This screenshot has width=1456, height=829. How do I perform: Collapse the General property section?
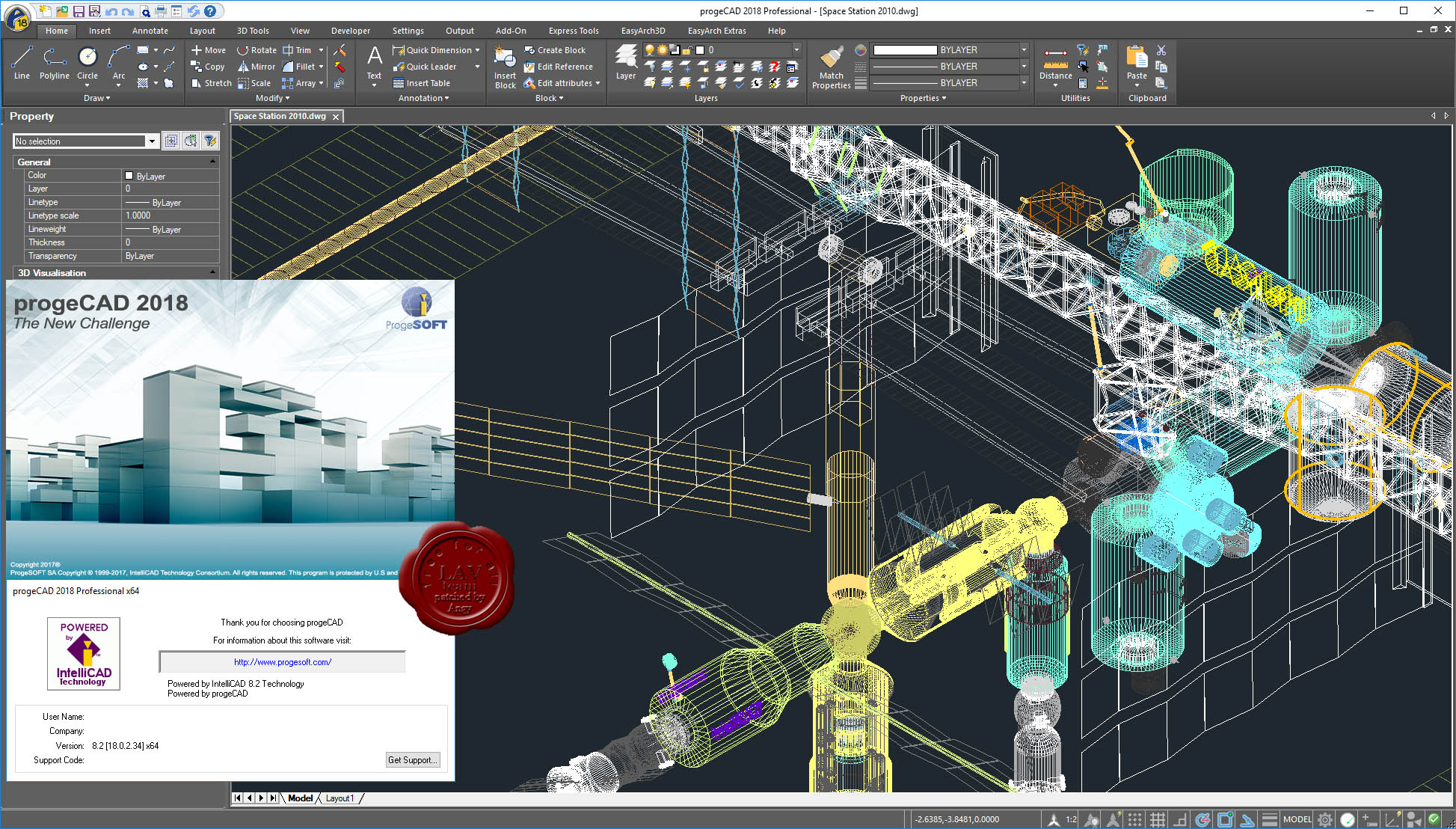[212, 162]
